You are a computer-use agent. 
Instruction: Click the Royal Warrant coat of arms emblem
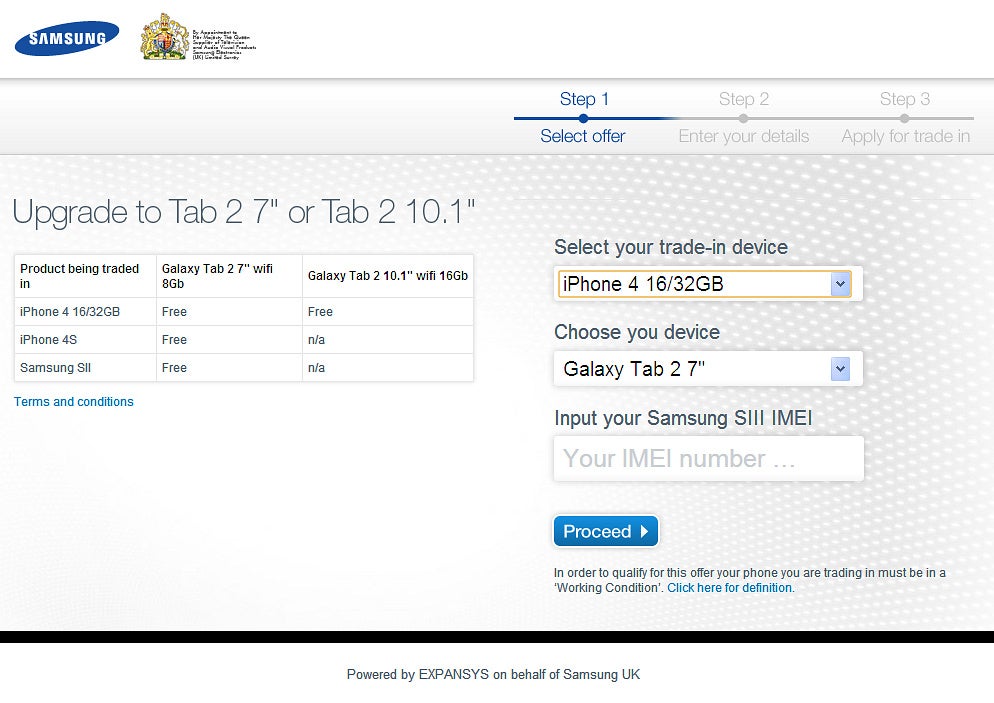point(164,37)
